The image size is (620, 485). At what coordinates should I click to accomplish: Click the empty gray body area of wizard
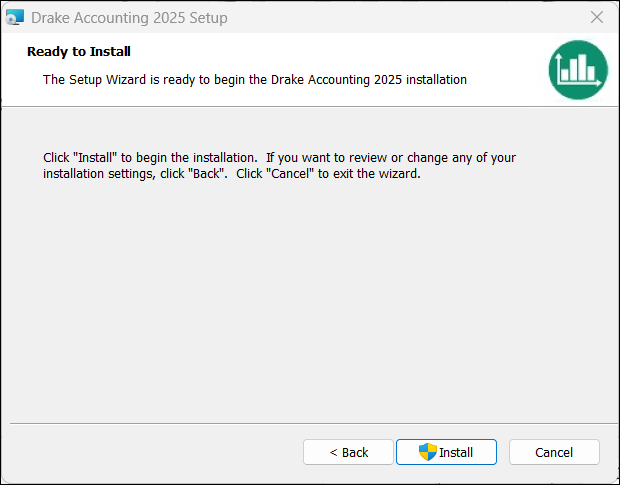tap(310, 300)
